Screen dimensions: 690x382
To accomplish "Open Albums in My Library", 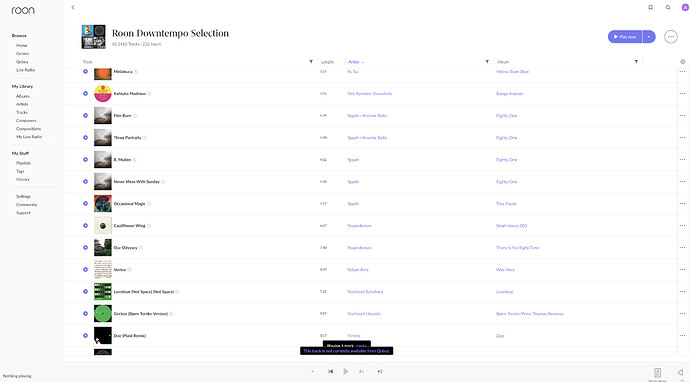I will point(23,96).
